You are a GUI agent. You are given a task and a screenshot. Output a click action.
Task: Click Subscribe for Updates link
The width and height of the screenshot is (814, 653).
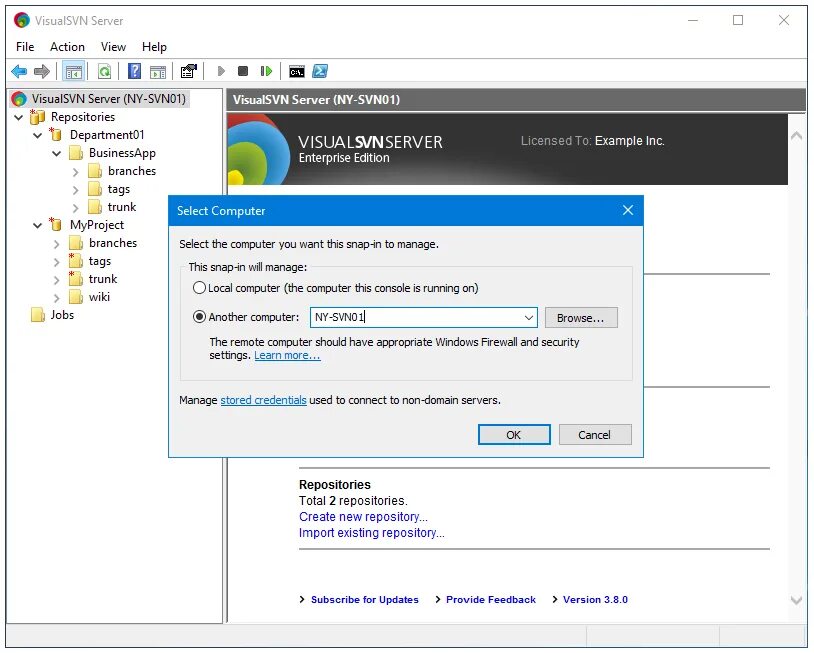[x=364, y=600]
